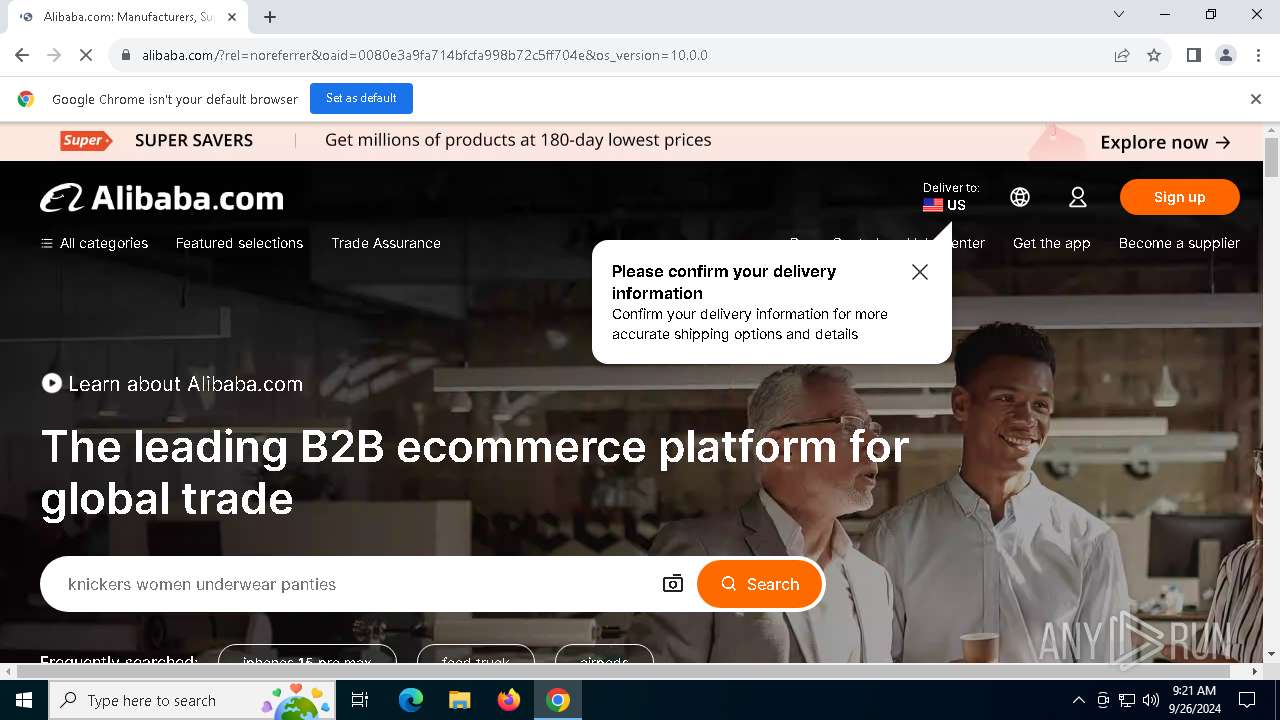
Task: Open language and currency globe icon
Action: tap(1020, 197)
